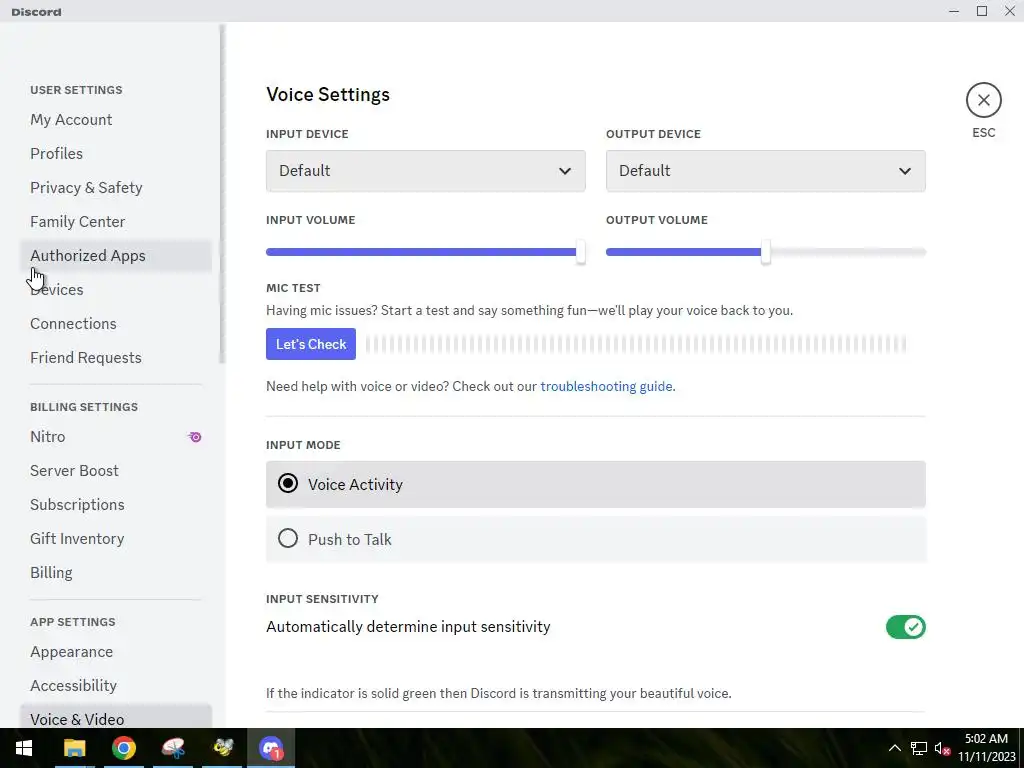
Task: Open the taskbar app beside Chrome
Action: [173, 748]
